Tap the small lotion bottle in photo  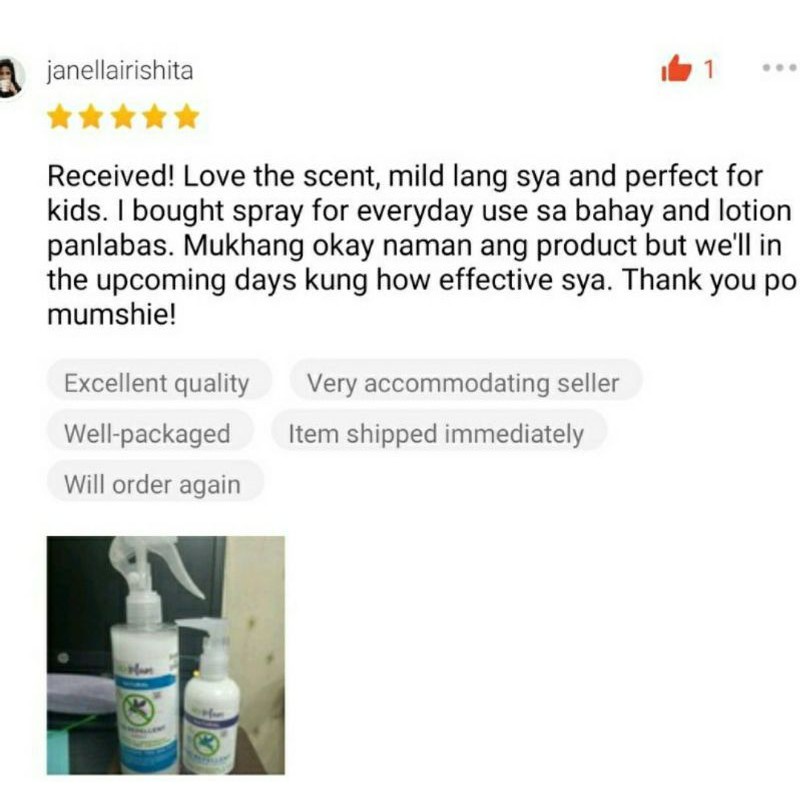coord(209,696)
